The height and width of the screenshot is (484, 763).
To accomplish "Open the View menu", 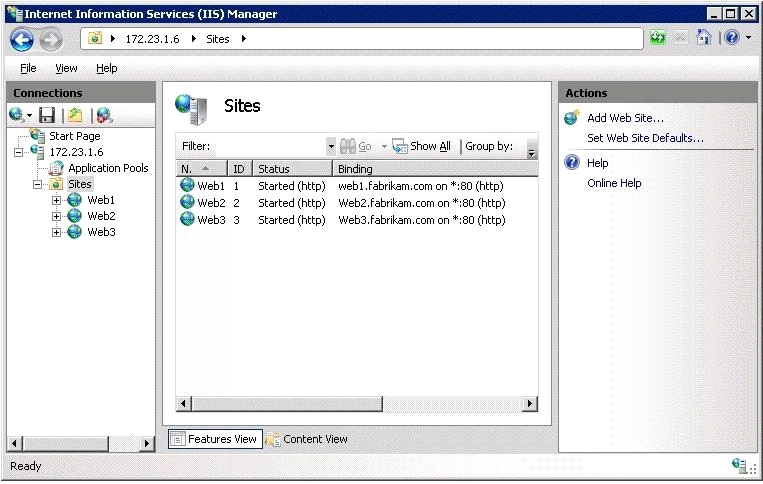I will pos(66,68).
